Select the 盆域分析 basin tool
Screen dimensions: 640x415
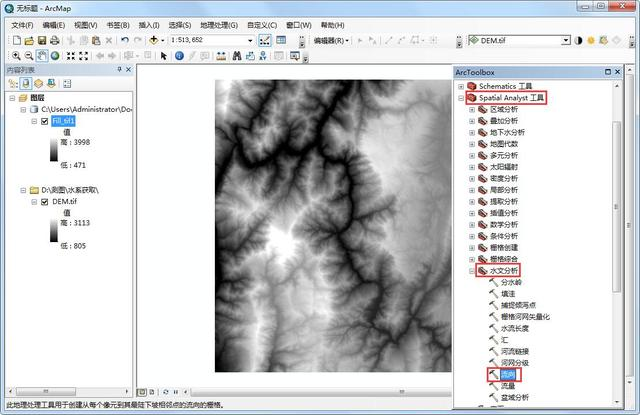click(515, 397)
